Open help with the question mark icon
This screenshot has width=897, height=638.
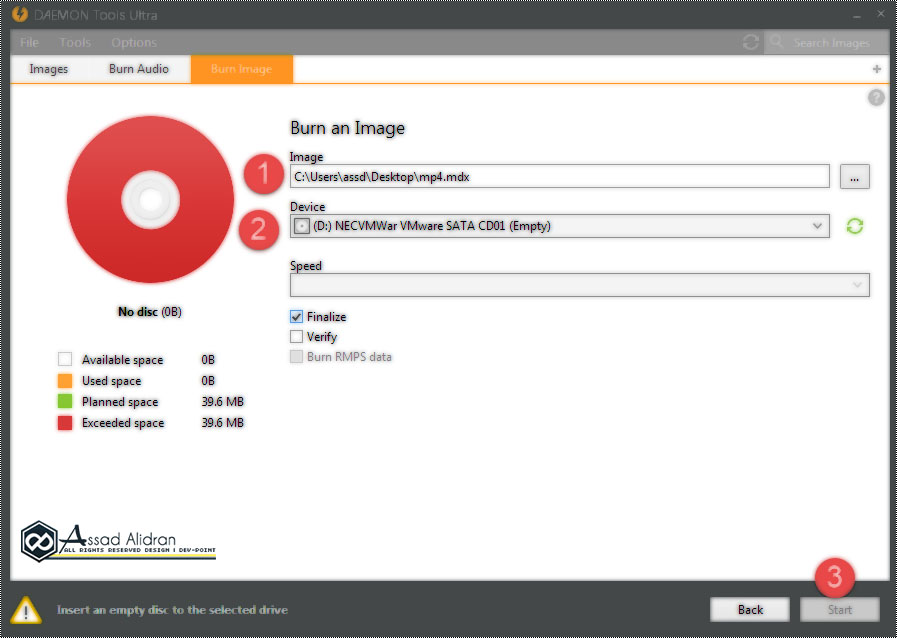point(876,98)
